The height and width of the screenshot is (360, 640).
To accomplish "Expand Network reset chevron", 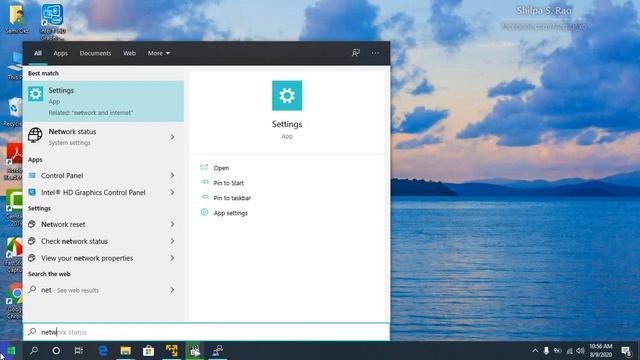I will pyautogui.click(x=173, y=224).
